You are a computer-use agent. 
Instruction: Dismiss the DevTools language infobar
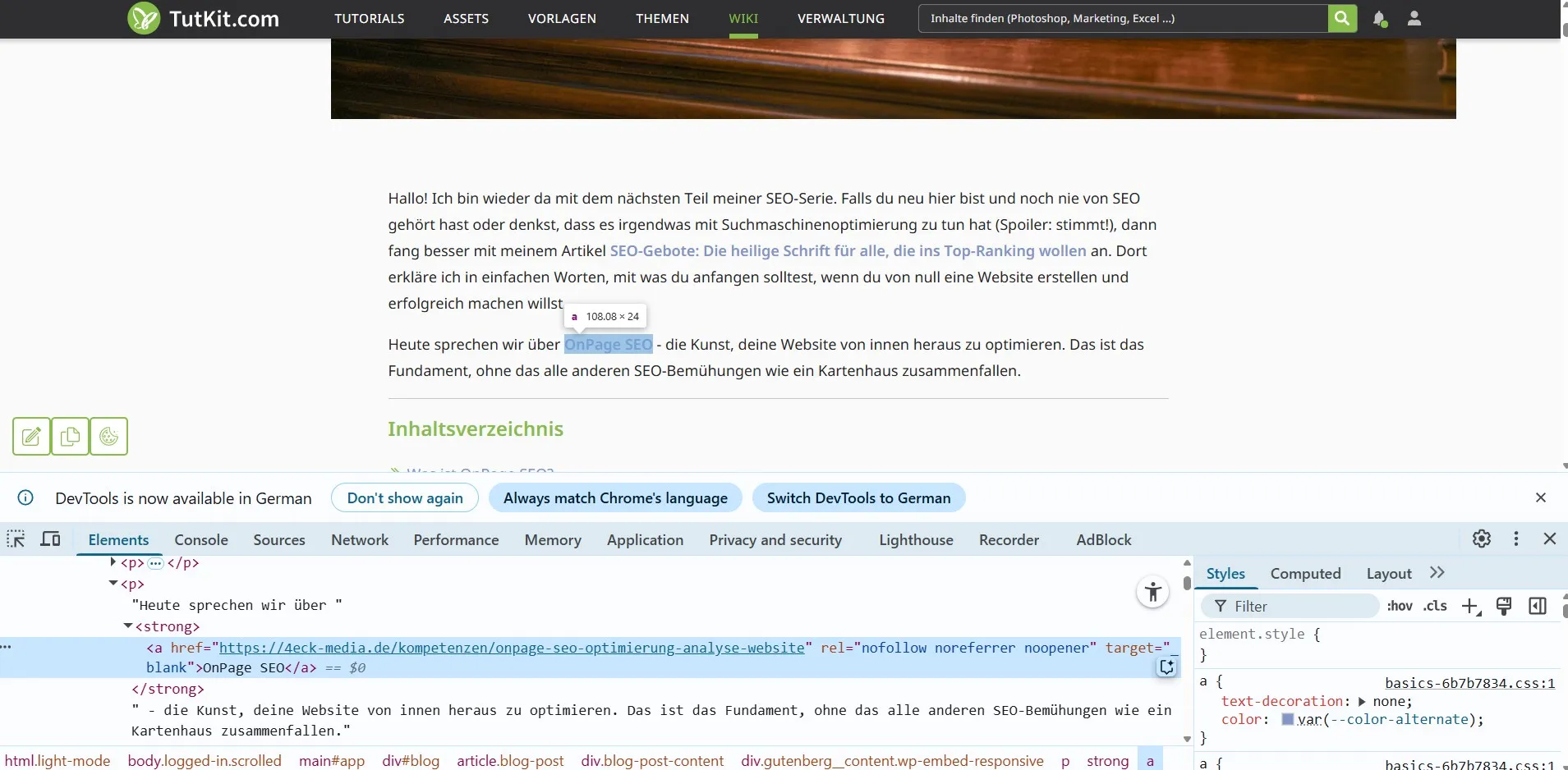1541,497
